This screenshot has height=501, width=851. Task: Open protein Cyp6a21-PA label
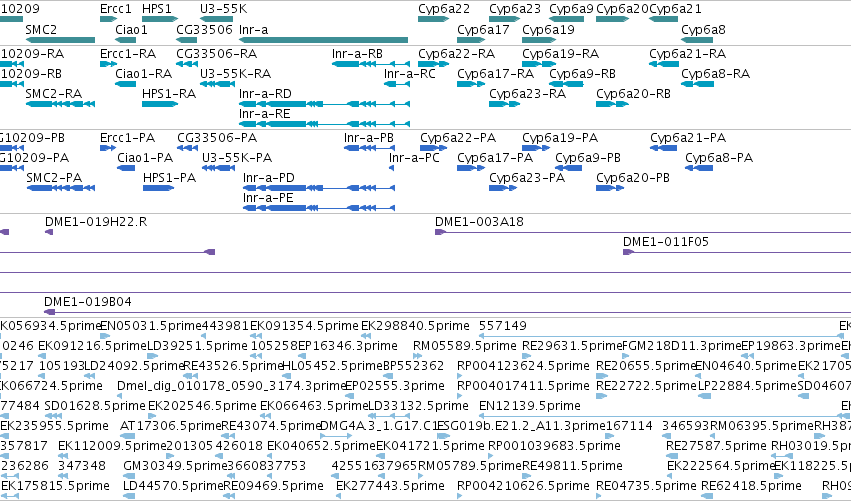(688, 138)
